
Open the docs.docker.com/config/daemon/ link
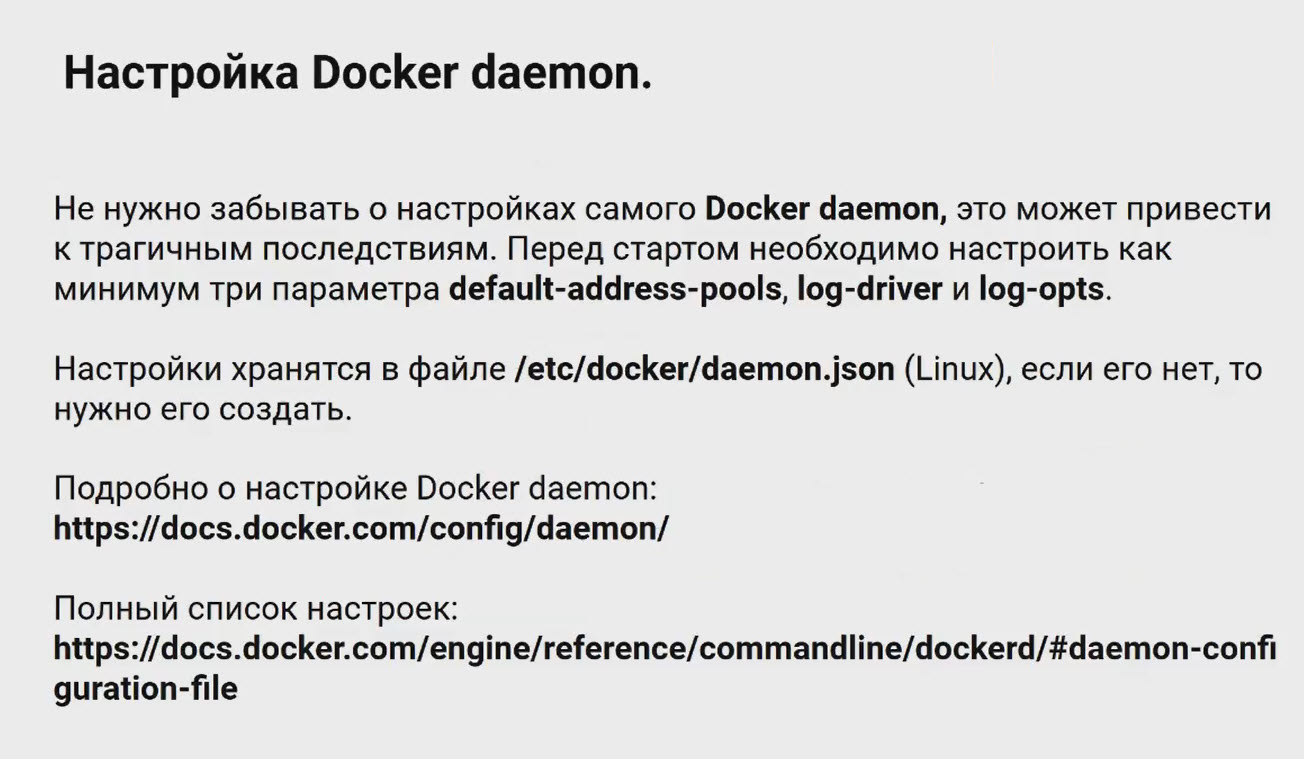pyautogui.click(x=360, y=528)
